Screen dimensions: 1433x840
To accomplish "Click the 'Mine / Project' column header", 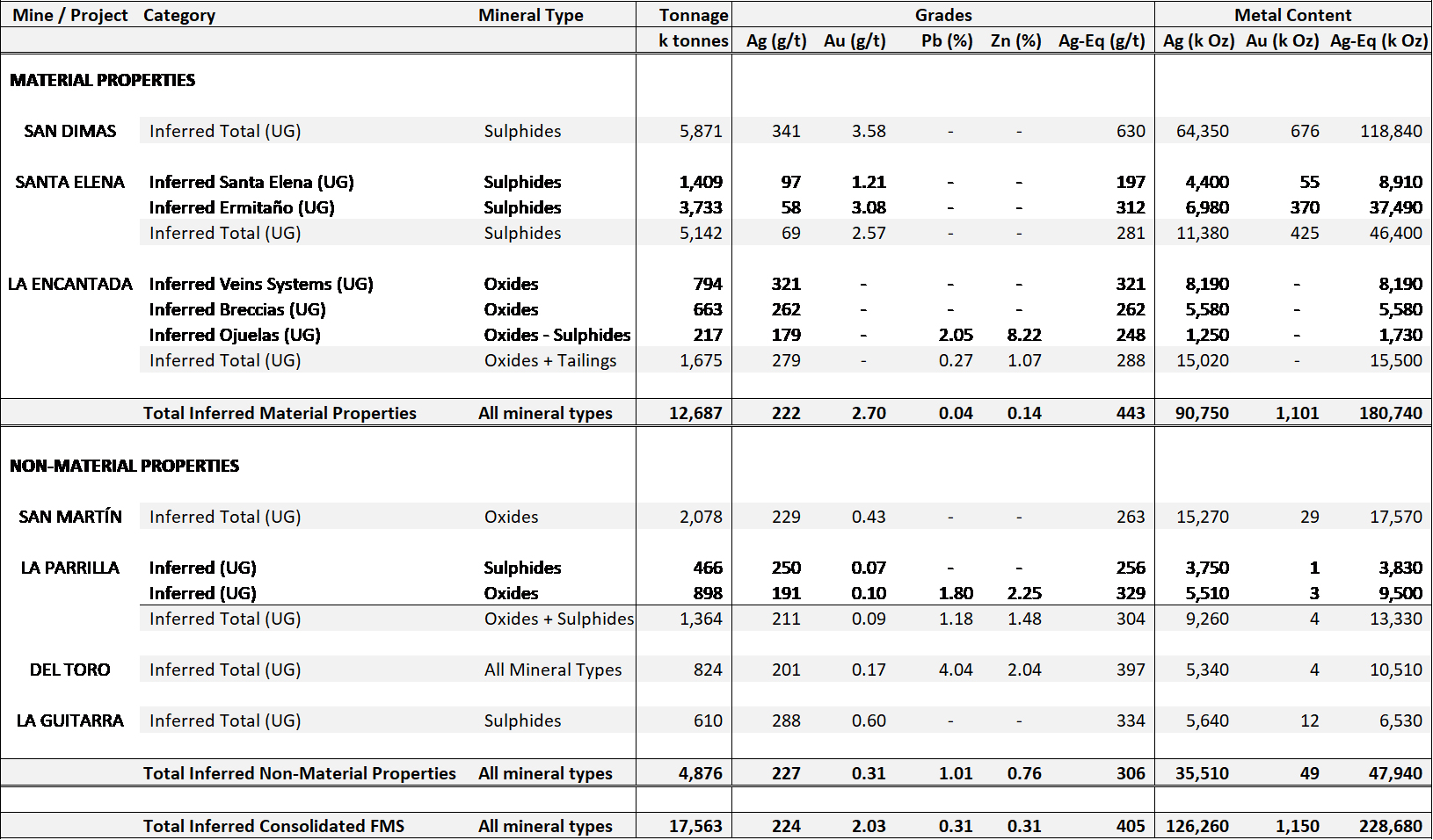I will 70,15.
